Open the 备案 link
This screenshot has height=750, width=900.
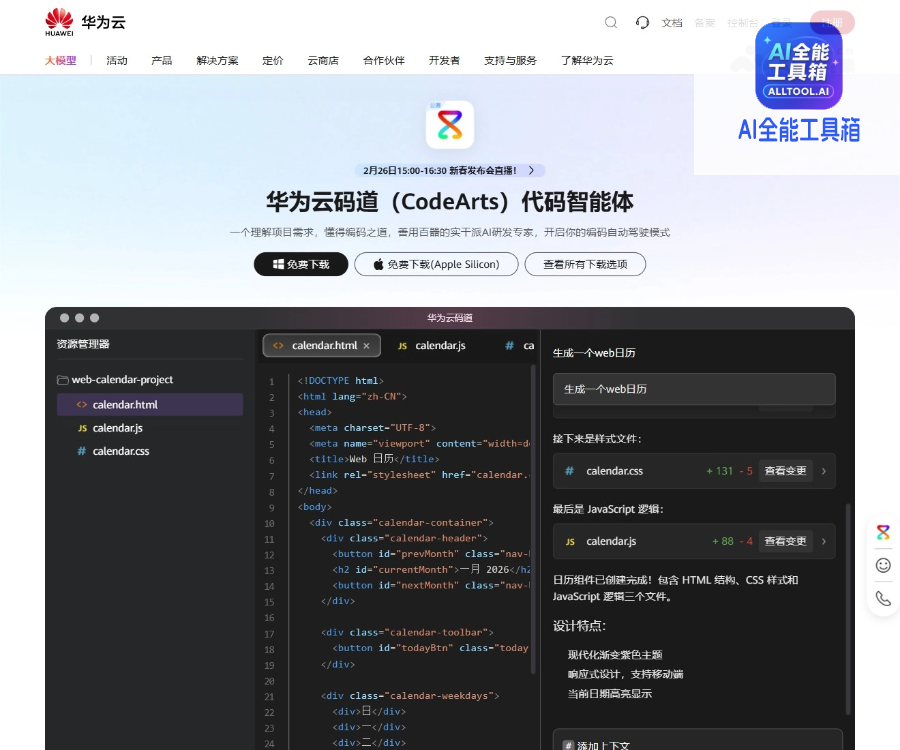coord(705,23)
